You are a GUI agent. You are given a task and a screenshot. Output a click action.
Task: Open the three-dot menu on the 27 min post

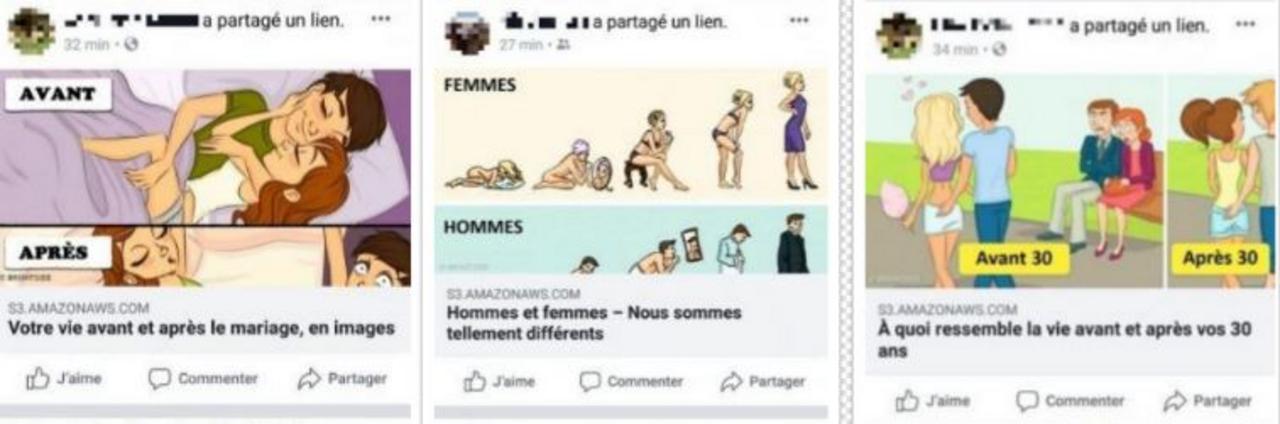tap(799, 20)
